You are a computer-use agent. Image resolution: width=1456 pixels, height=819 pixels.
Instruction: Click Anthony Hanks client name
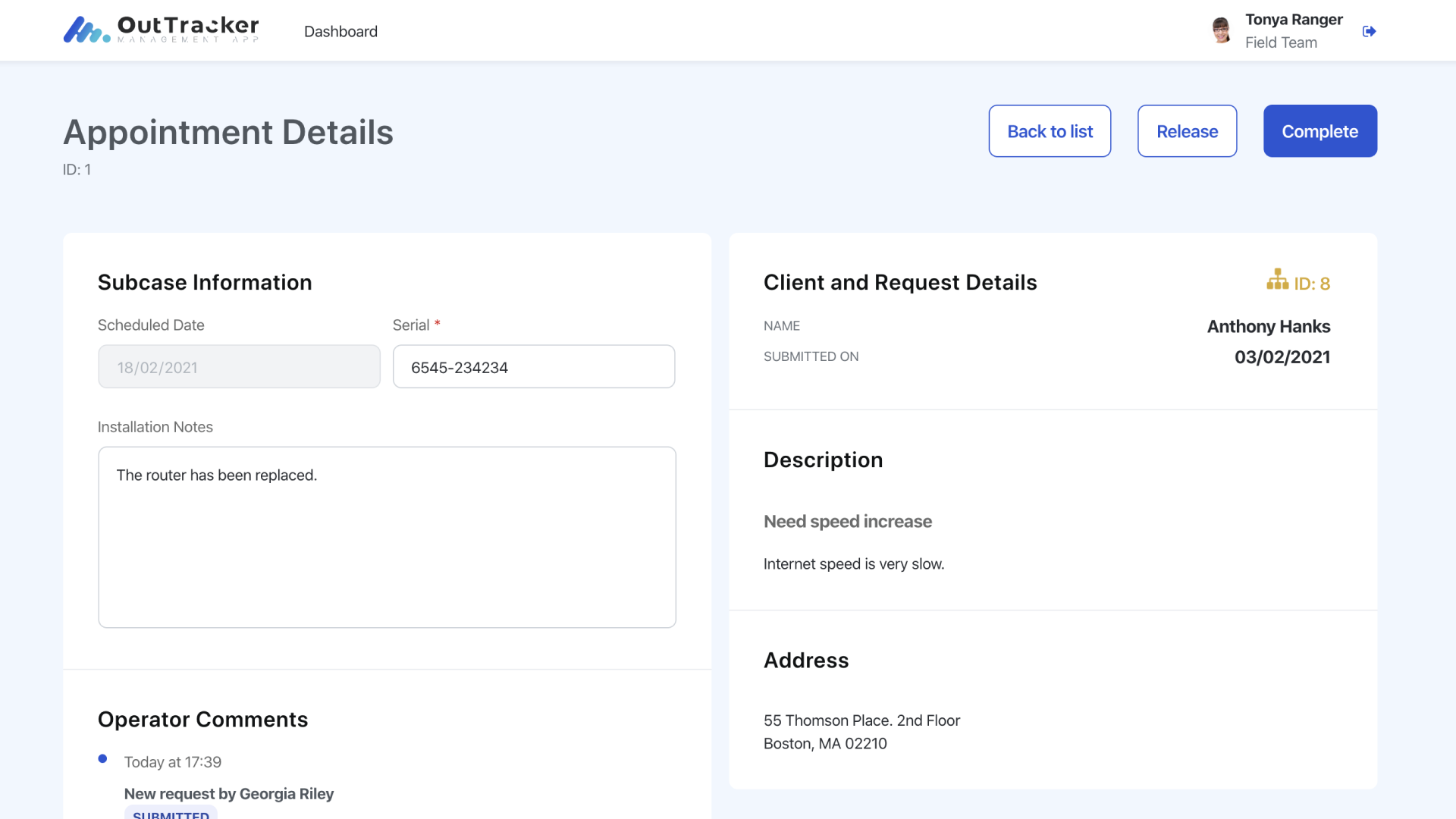pos(1269,326)
